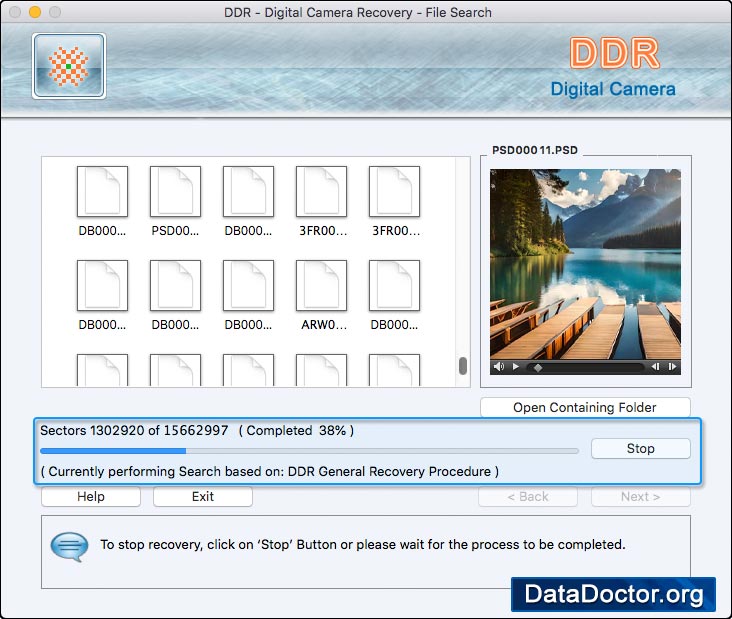Select the ARW0... file icon
Viewport: 732px width, 619px height.
321,286
